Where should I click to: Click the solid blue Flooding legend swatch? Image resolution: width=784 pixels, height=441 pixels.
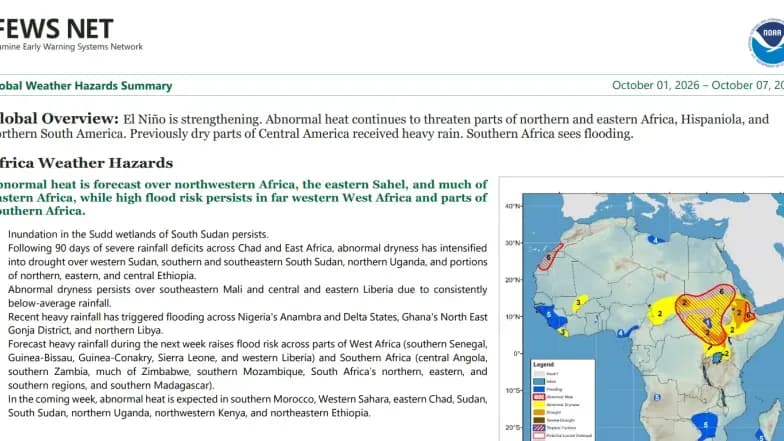coord(539,389)
